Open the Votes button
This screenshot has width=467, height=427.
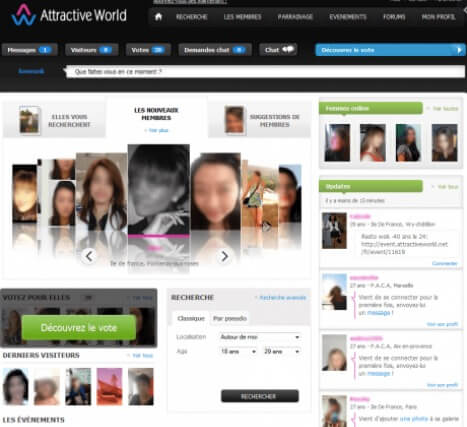[x=148, y=50]
